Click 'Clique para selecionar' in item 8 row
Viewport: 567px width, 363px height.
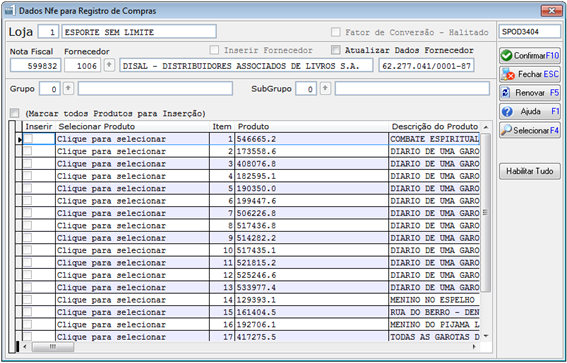(x=132, y=226)
